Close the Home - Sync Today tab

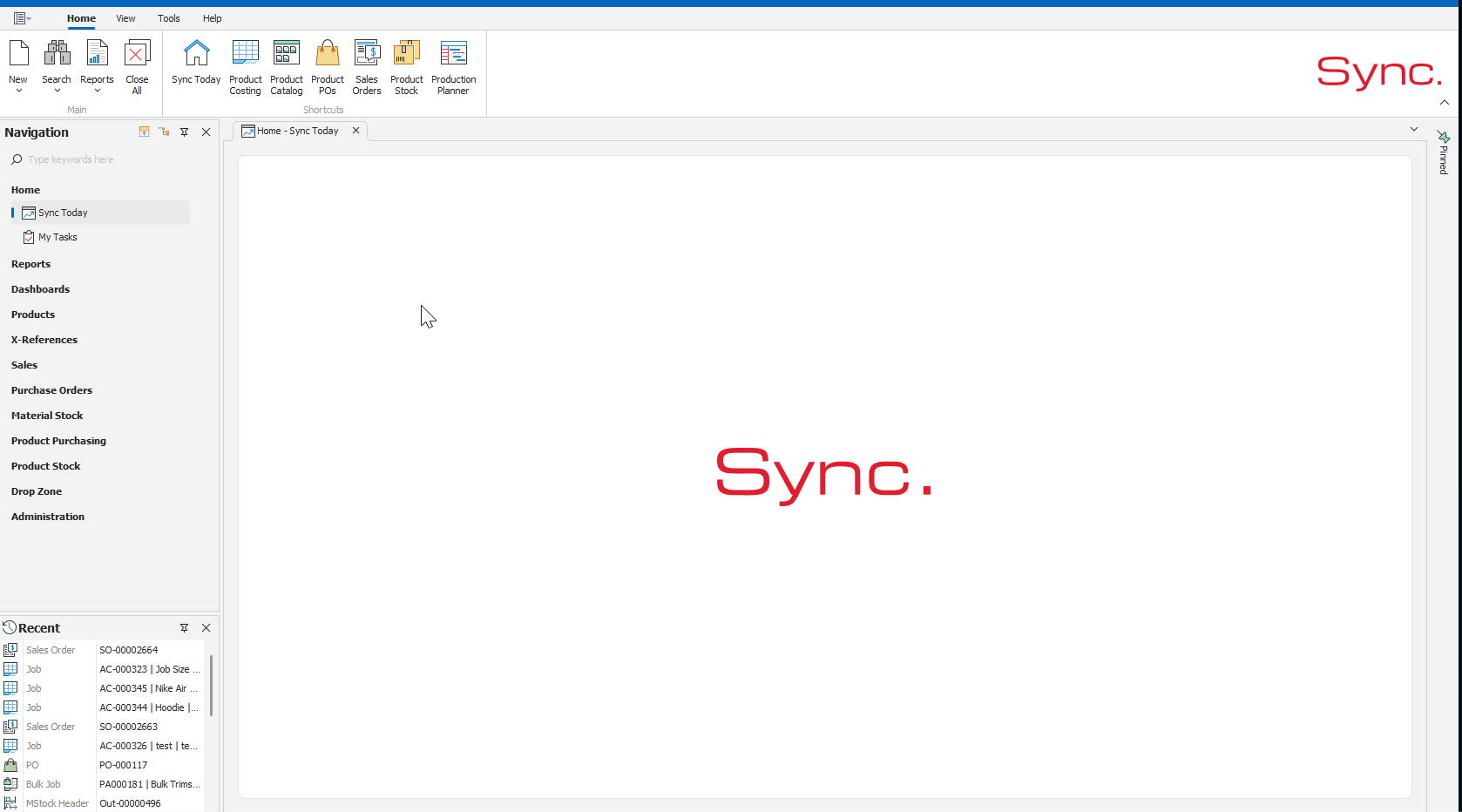[x=355, y=131]
